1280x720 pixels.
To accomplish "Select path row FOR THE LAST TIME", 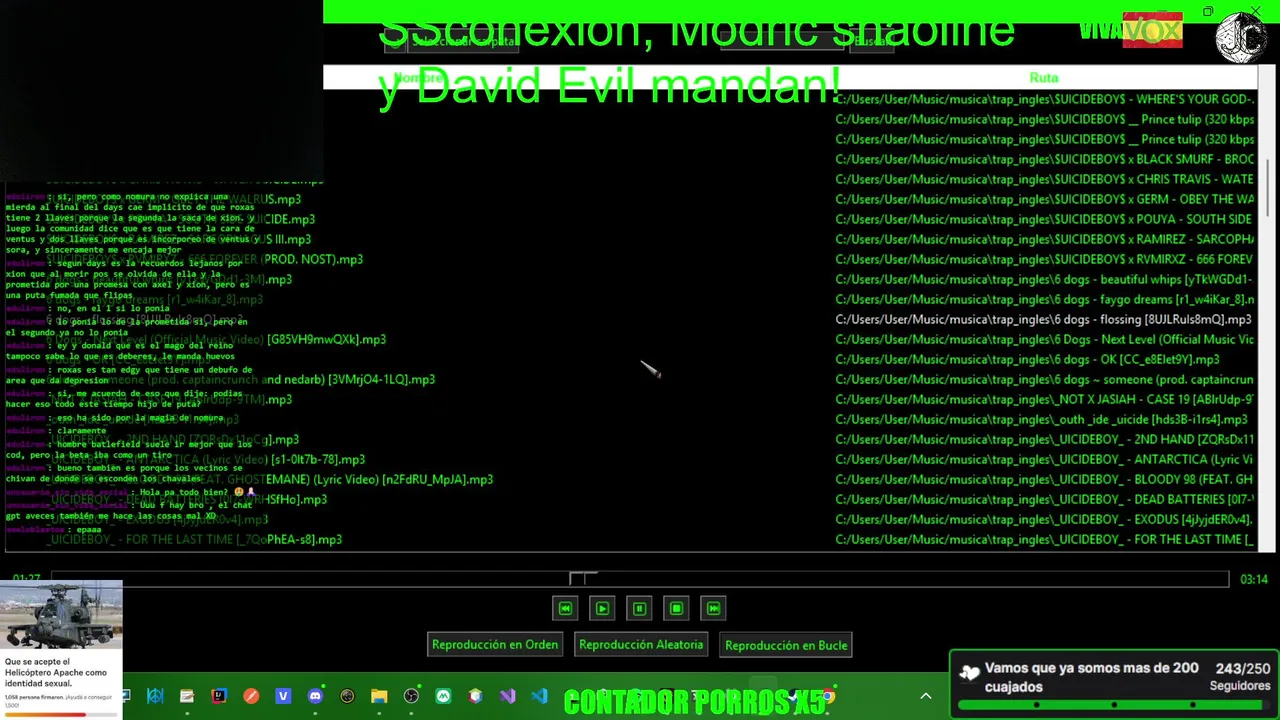I will pyautogui.click(x=1045, y=539).
